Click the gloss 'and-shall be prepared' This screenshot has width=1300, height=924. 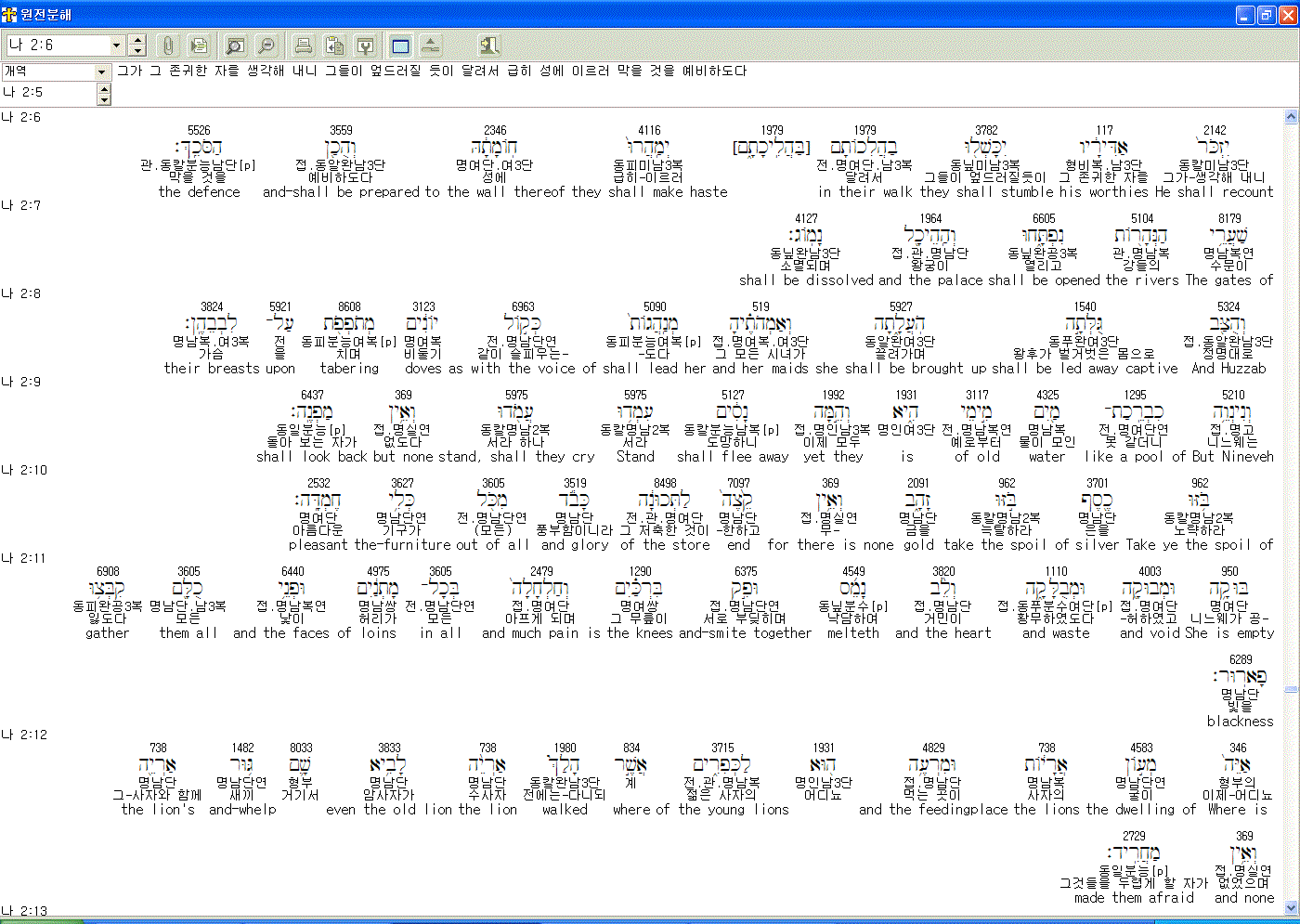click(x=342, y=192)
